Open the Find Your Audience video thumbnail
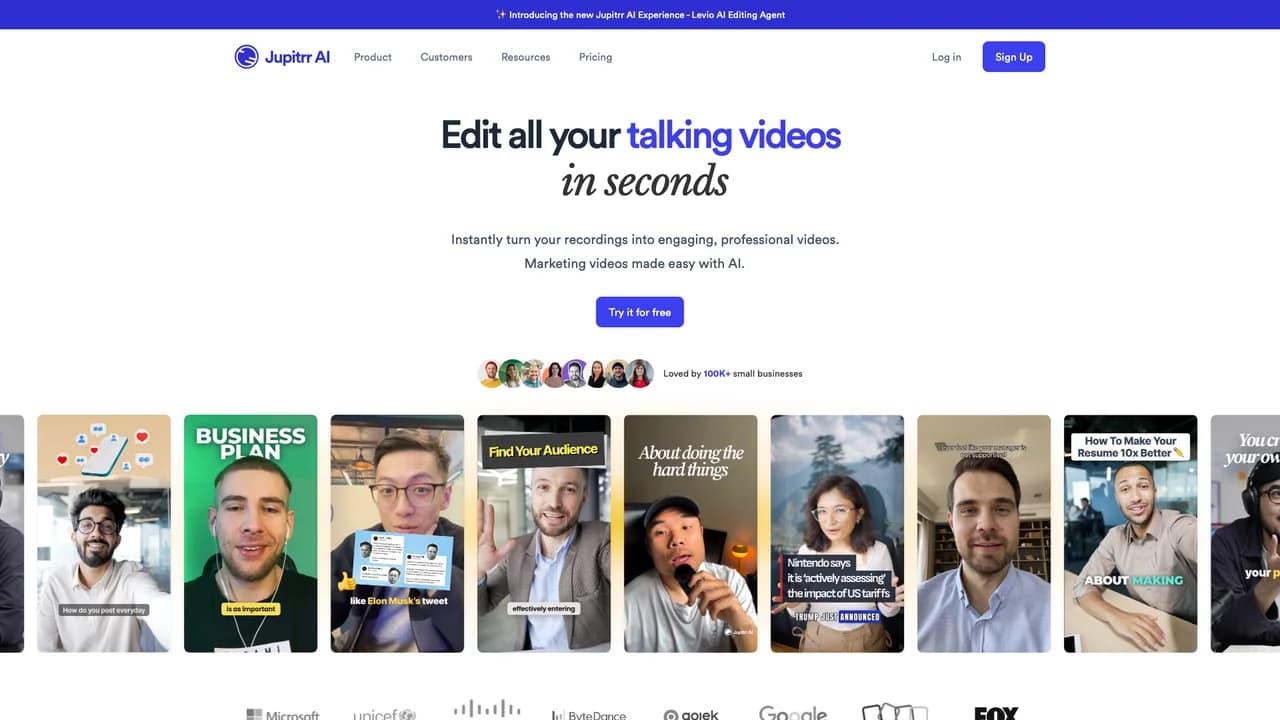This screenshot has width=1280, height=720. click(544, 534)
